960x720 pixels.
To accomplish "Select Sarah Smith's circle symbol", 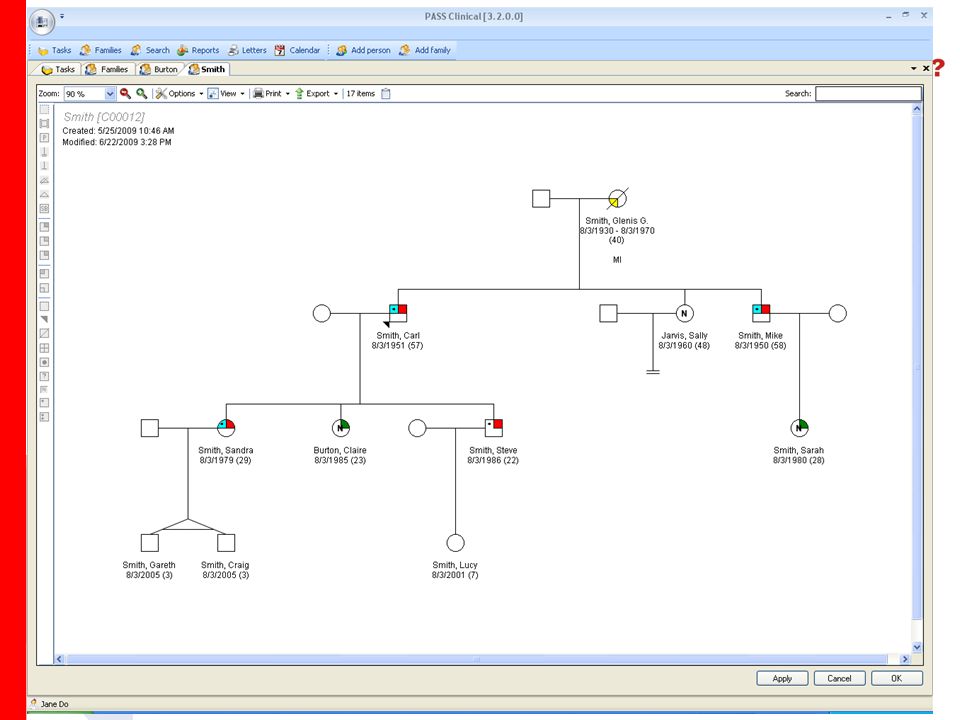I will tap(799, 428).
